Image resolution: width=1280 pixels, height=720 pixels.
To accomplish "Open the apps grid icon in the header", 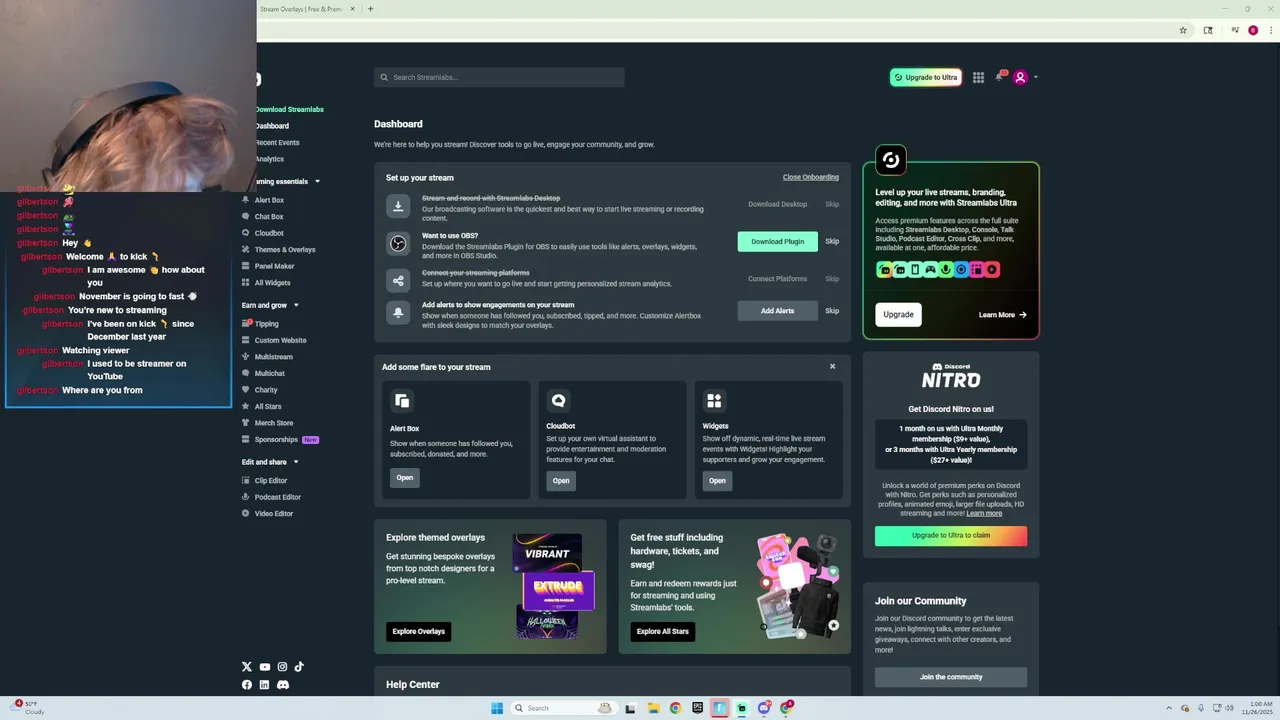I will point(978,77).
